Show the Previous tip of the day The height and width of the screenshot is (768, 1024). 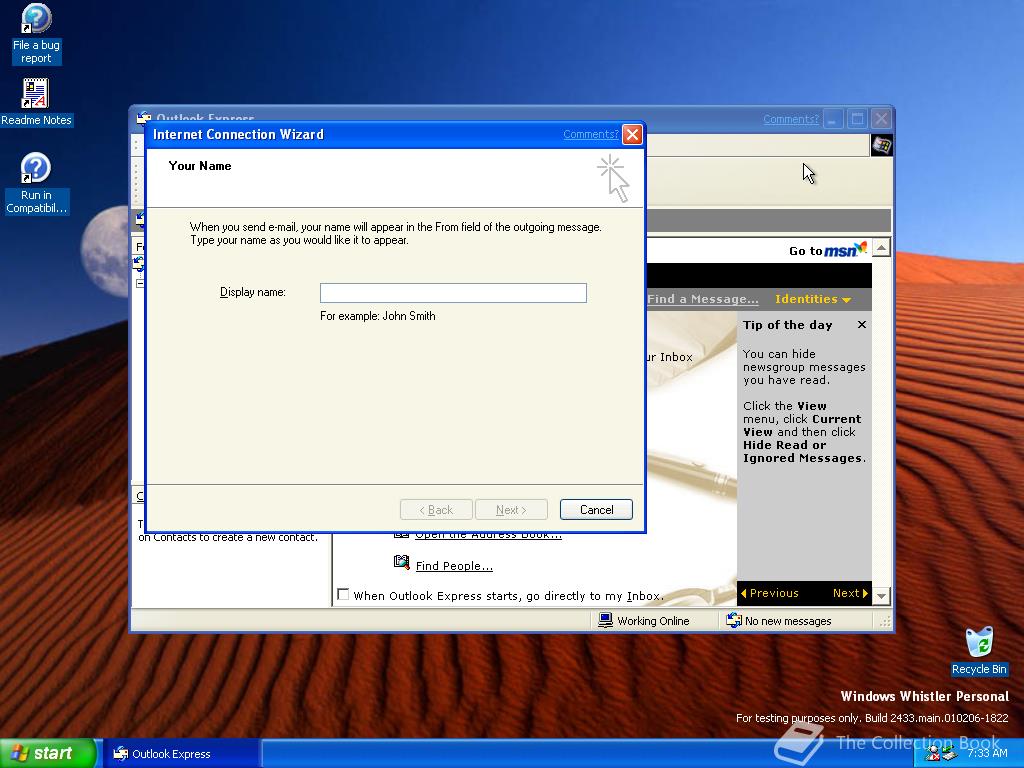pyautogui.click(x=769, y=593)
